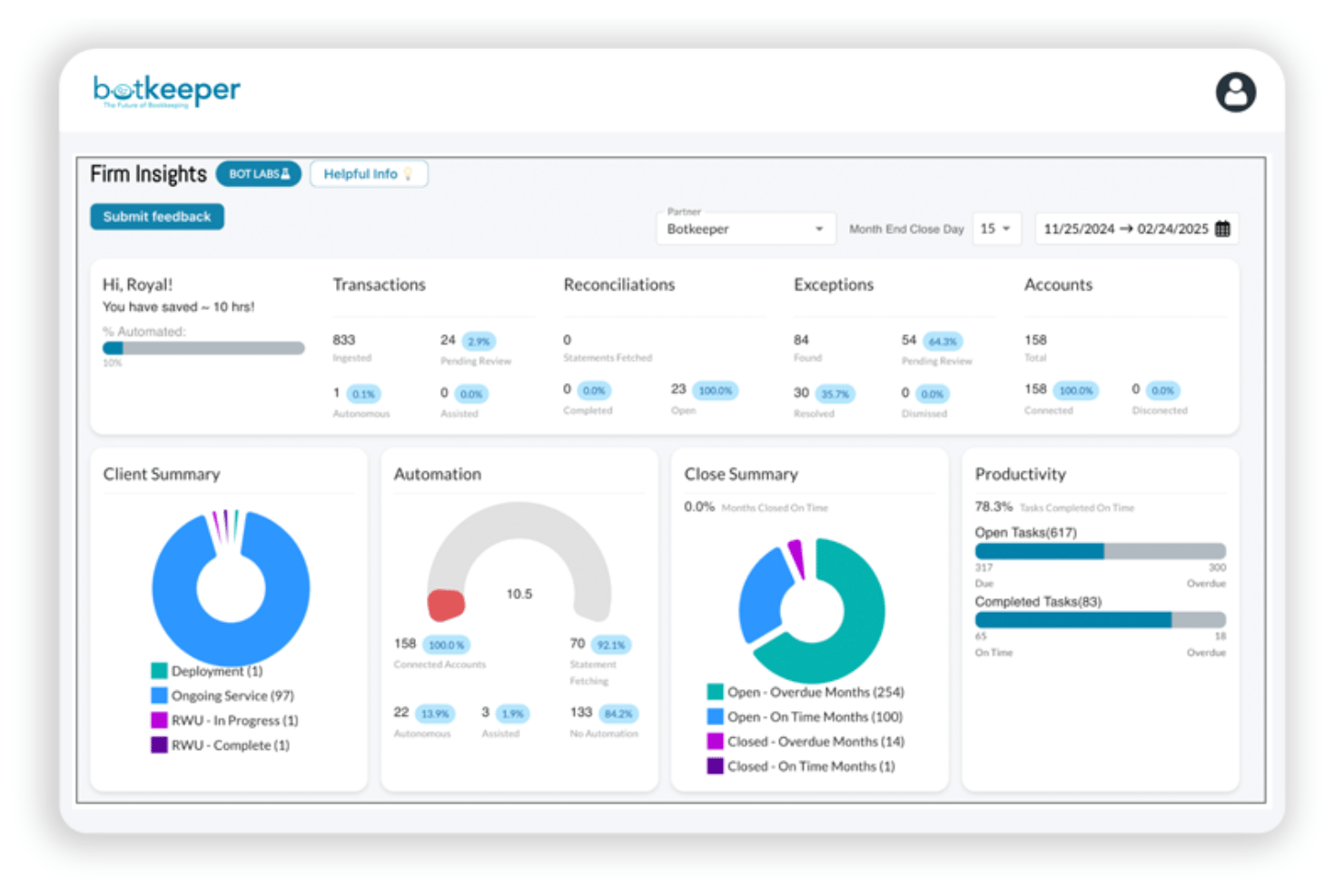
Task: Click the BOT LABS badge
Action: click(x=258, y=173)
